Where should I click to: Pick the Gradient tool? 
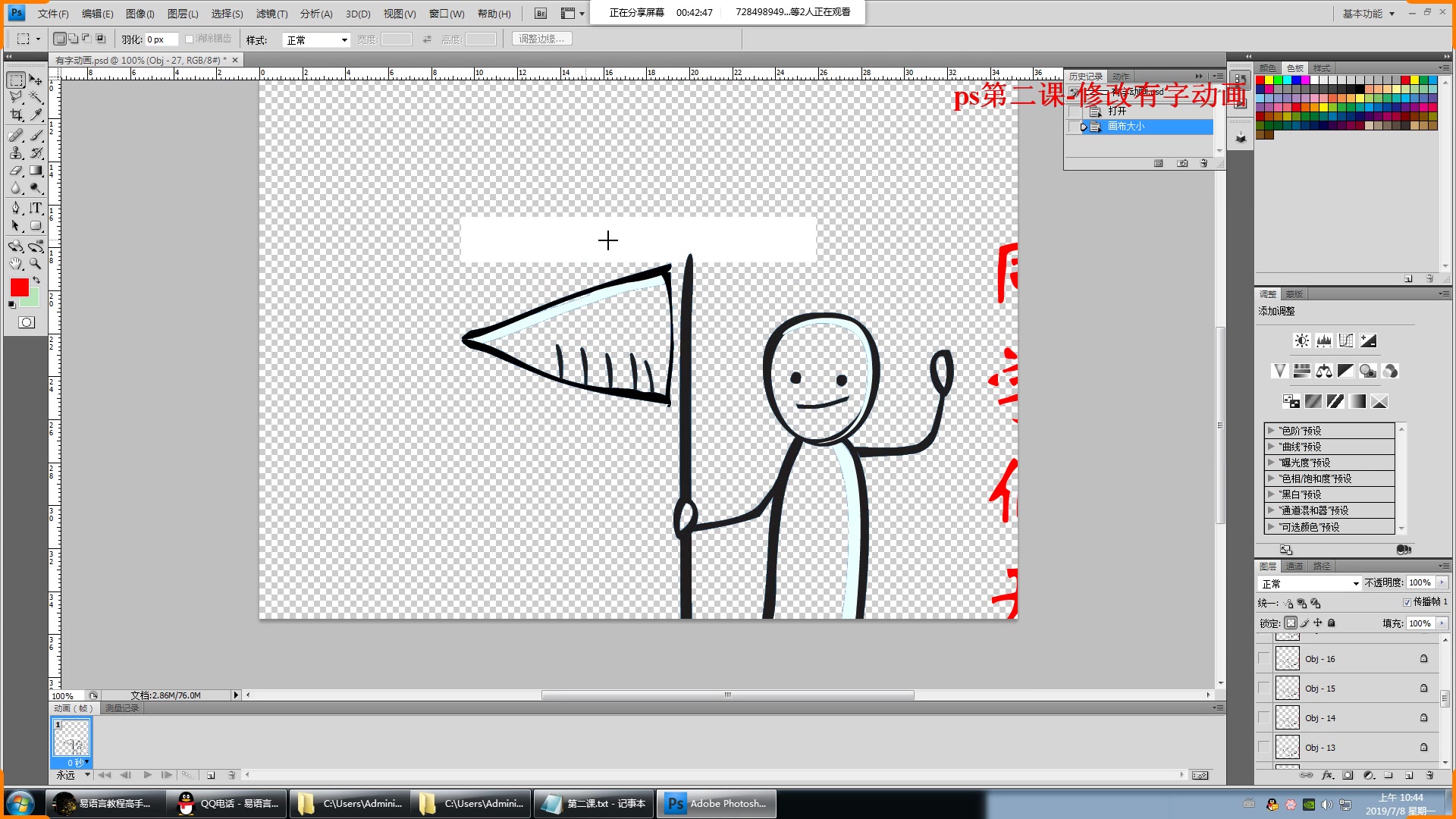tap(36, 171)
